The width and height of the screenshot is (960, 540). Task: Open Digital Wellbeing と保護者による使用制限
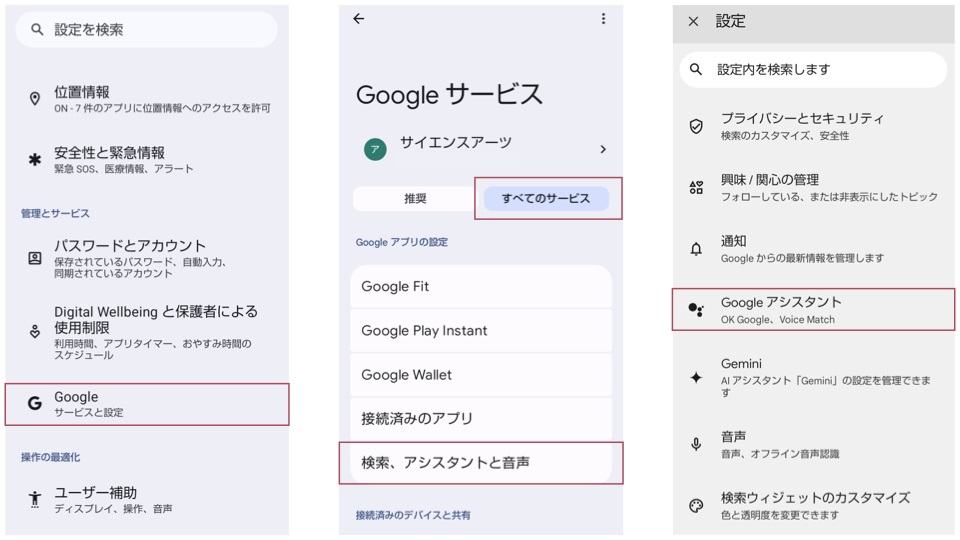click(x=147, y=332)
